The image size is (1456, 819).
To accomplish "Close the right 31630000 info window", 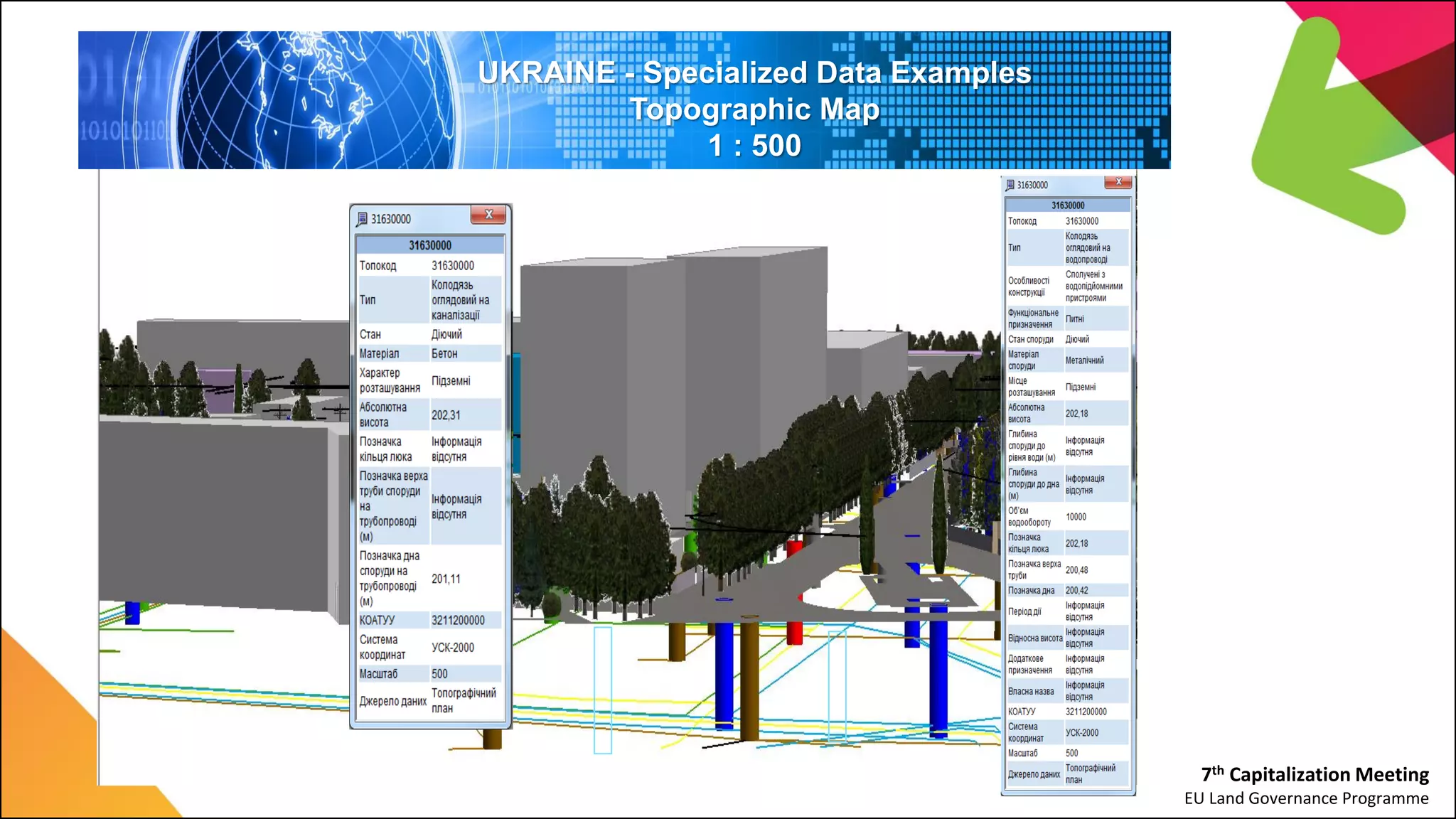I will tap(1118, 182).
